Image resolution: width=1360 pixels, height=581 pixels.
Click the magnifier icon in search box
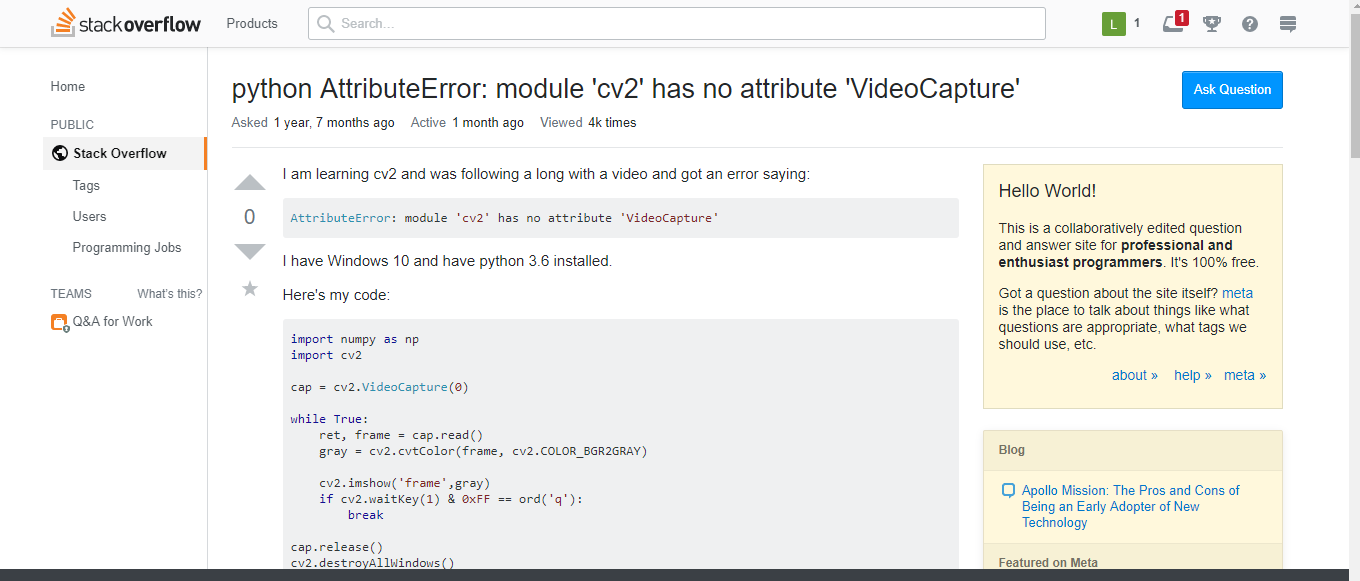click(x=325, y=23)
